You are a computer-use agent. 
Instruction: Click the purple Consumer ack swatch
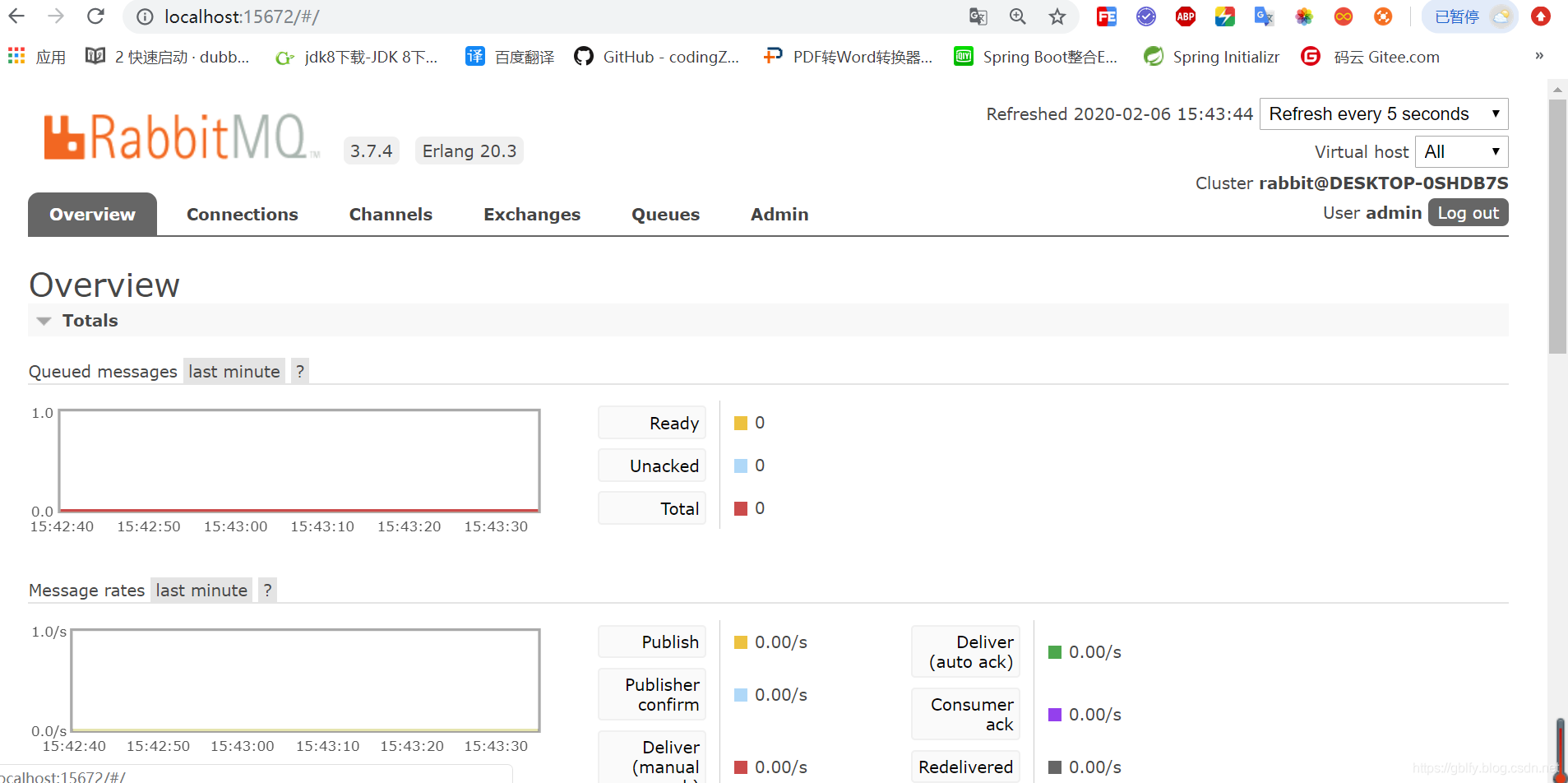[x=1055, y=715]
